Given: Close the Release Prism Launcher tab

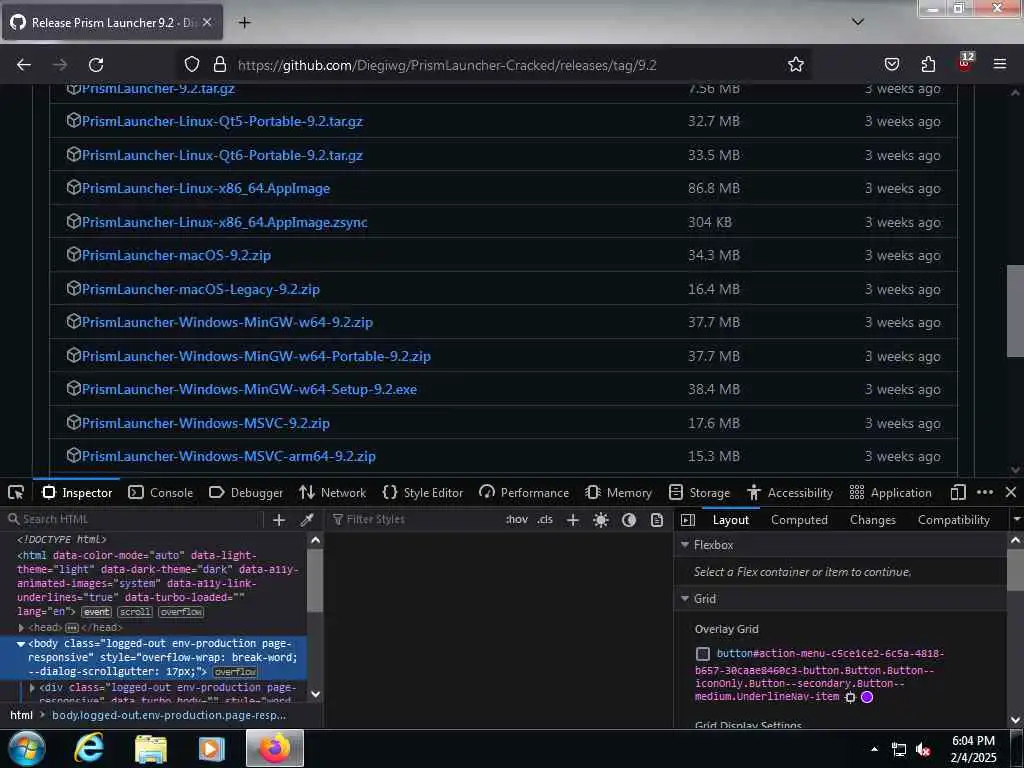Looking at the screenshot, I should click(207, 22).
